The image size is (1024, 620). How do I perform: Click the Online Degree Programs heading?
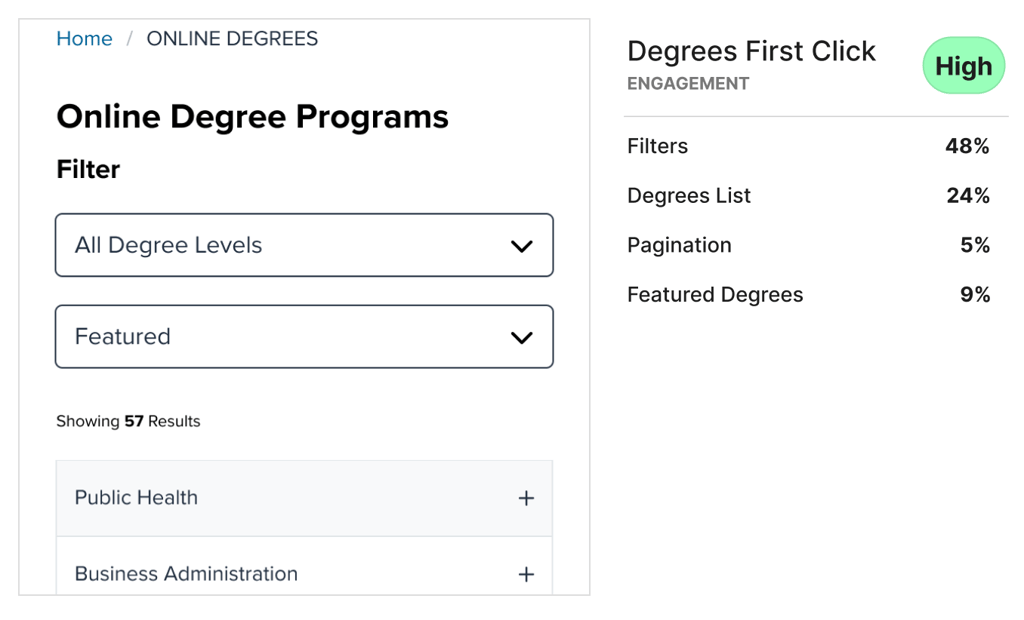pyautogui.click(x=253, y=117)
